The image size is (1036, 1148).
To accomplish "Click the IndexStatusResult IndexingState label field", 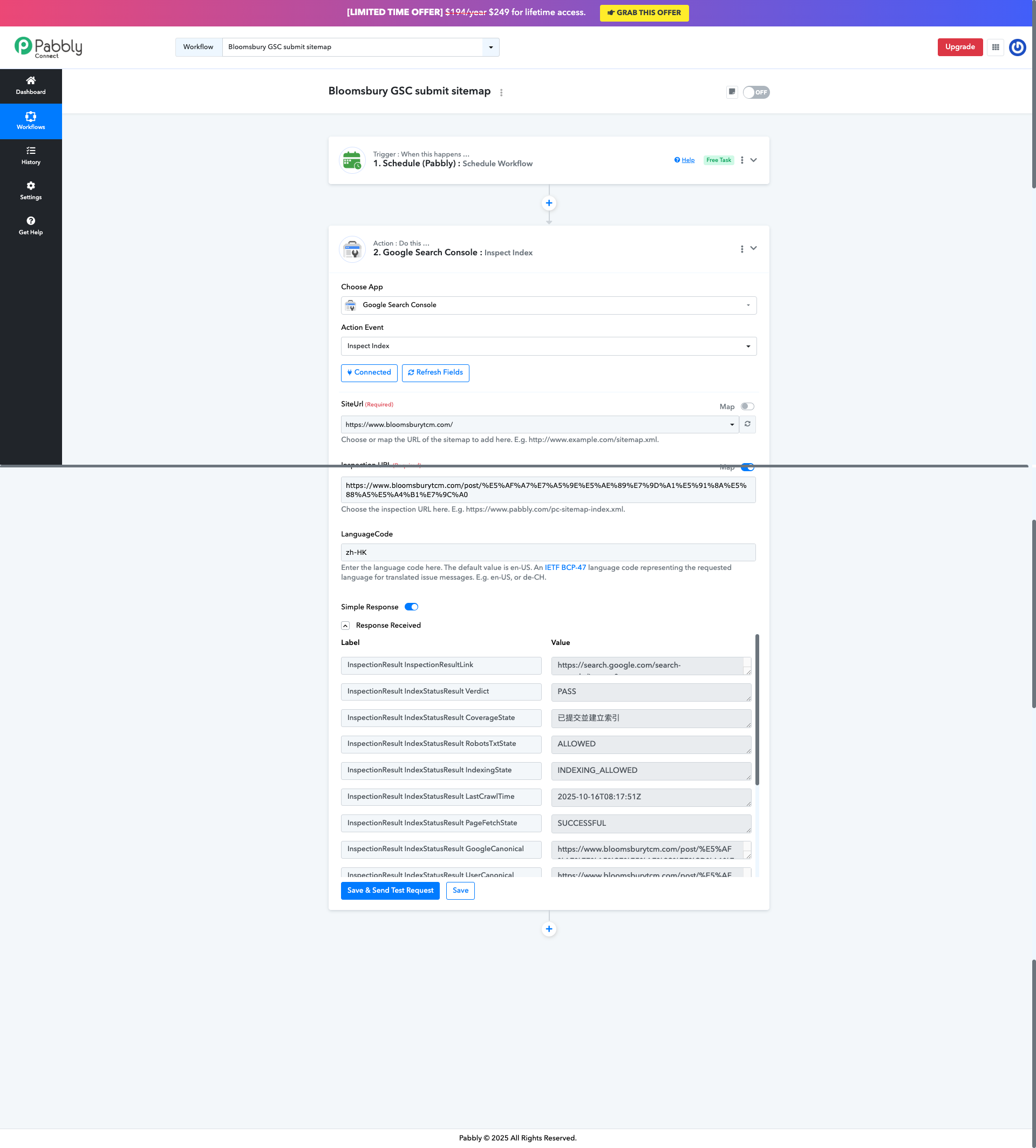I will click(x=441, y=770).
